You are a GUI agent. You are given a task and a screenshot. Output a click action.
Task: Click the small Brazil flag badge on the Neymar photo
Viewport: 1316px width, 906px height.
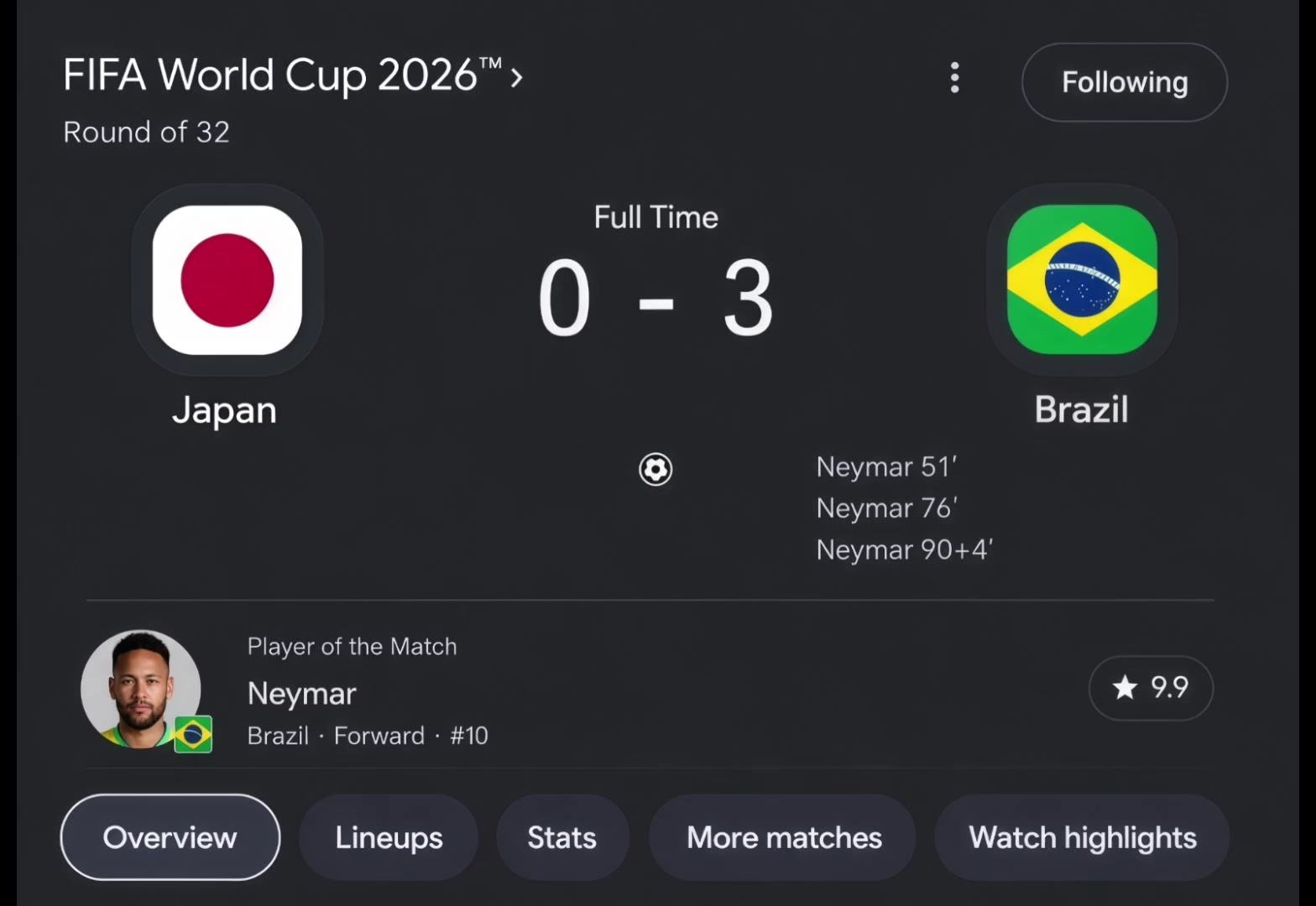[193, 735]
